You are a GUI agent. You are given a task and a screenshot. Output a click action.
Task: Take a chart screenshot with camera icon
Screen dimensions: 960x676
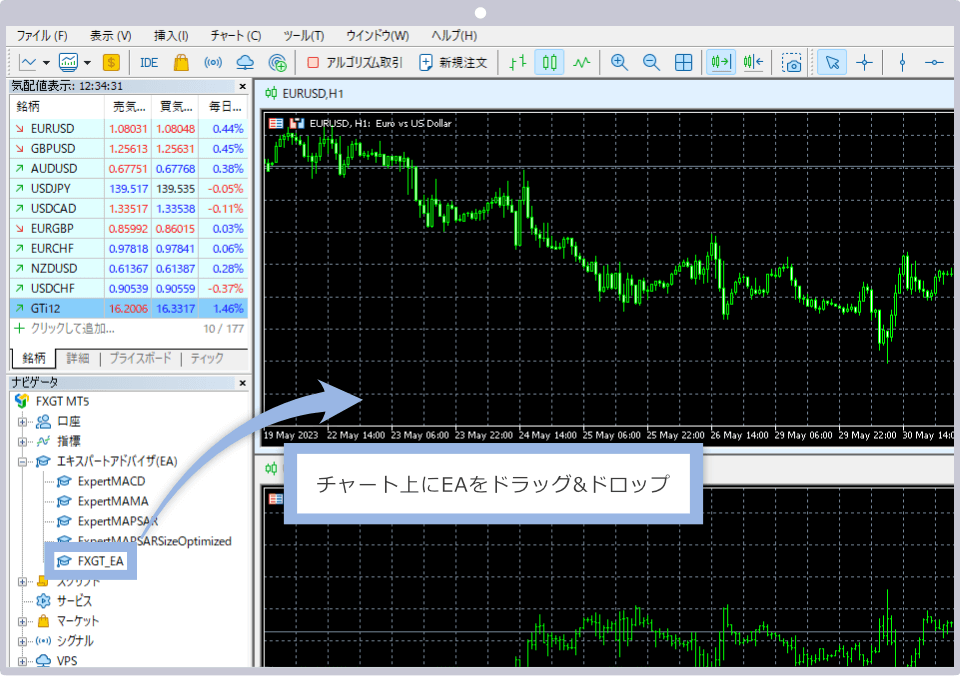[x=792, y=62]
